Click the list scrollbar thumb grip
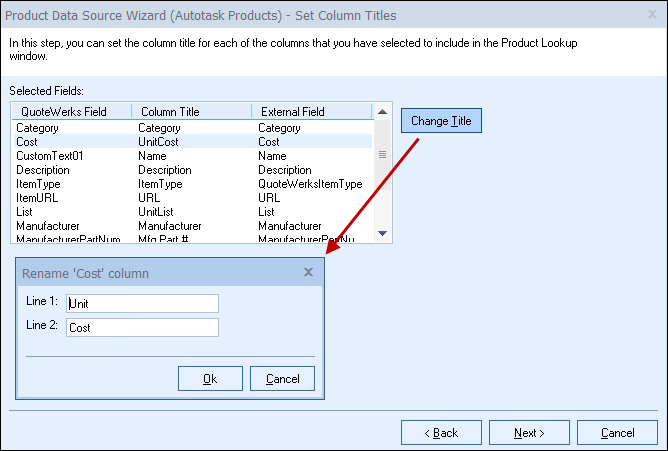Screen dimensions: 668x451 [x=382, y=155]
